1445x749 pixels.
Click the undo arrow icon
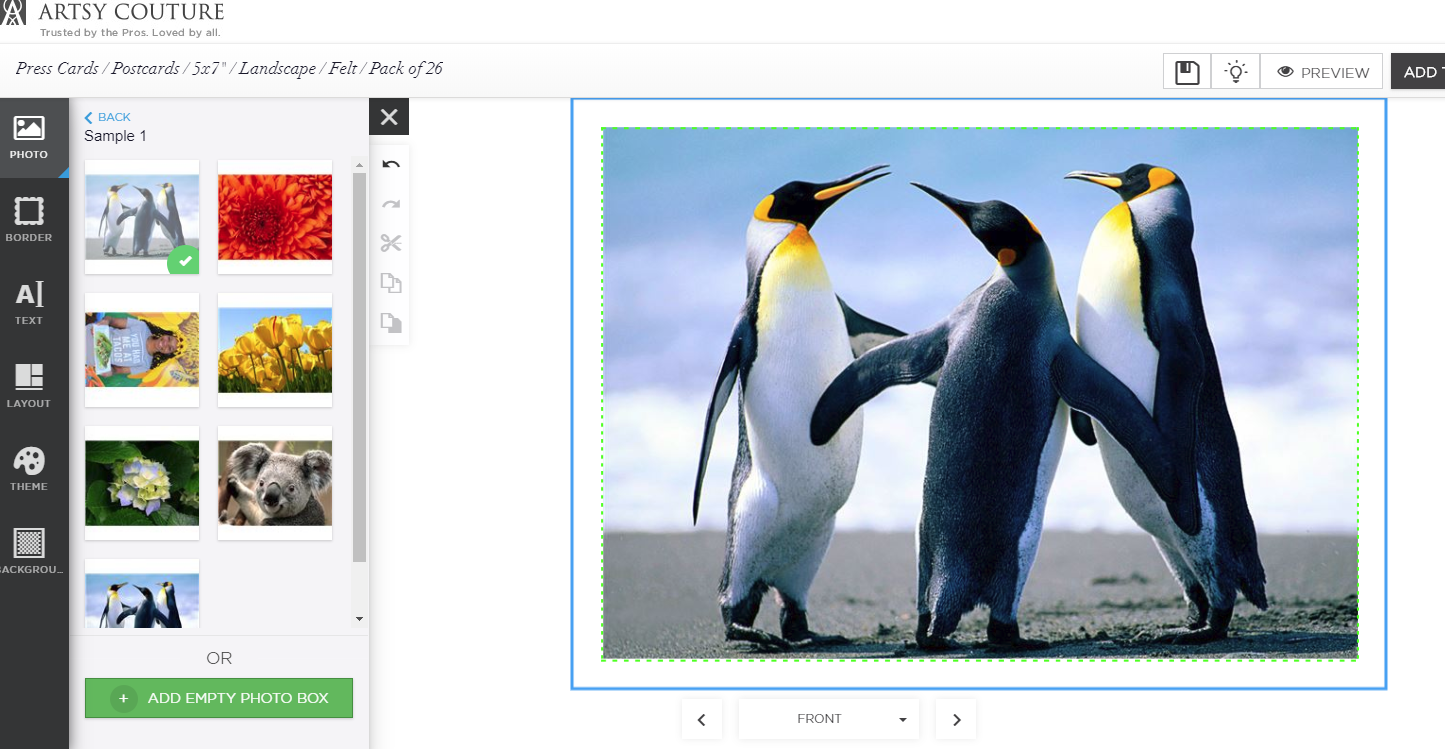(x=390, y=165)
